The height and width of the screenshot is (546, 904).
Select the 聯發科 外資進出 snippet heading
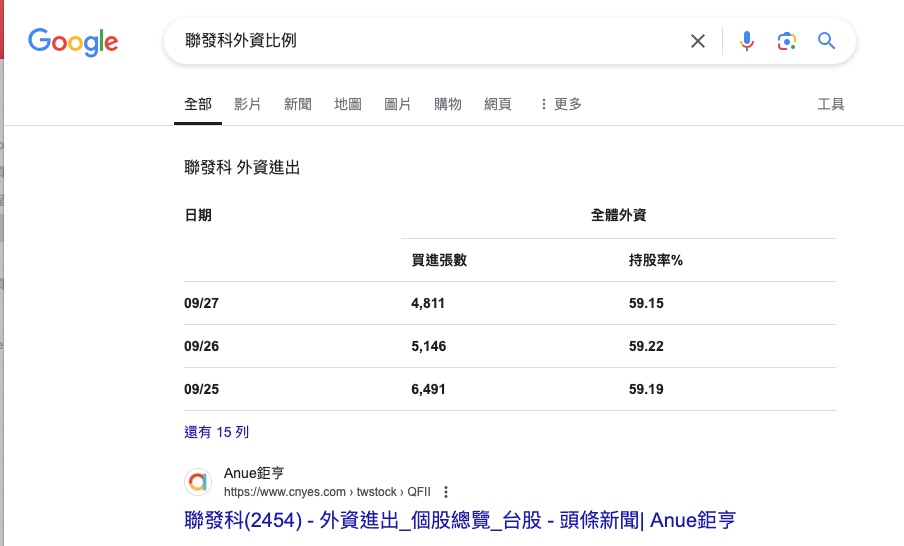pyautogui.click(x=242, y=168)
